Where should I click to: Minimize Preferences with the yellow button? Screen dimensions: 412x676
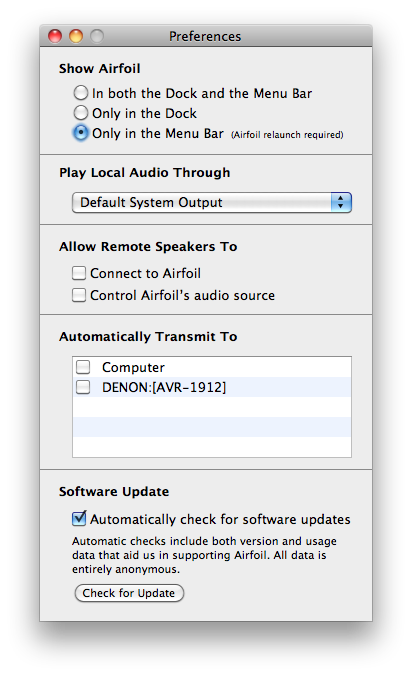tap(76, 36)
